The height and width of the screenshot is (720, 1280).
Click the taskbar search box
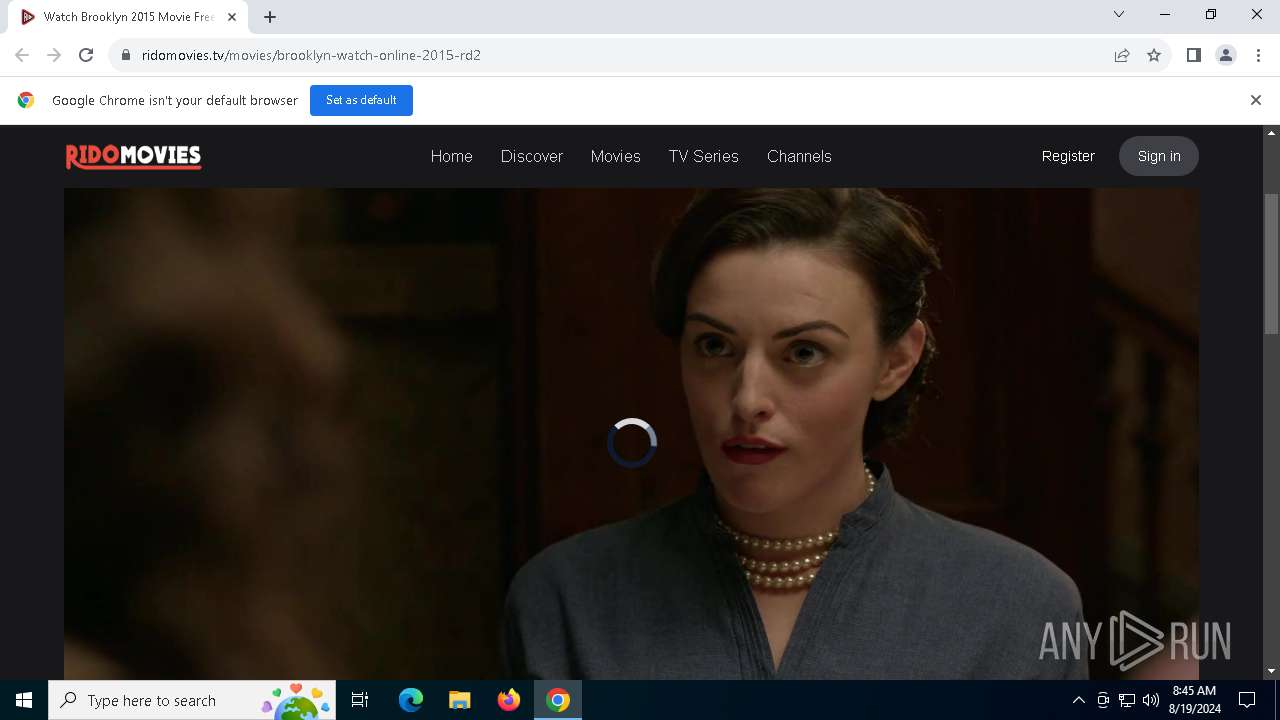(x=192, y=700)
